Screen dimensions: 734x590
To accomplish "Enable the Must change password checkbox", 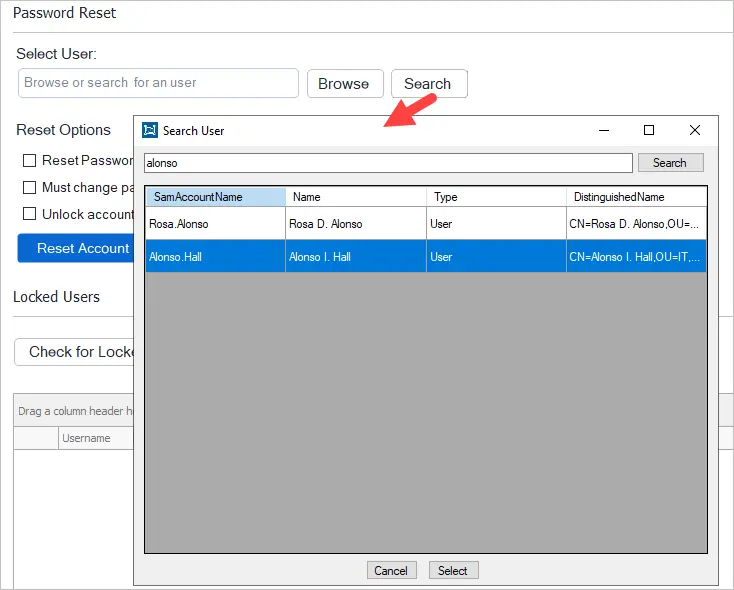I will (29, 187).
